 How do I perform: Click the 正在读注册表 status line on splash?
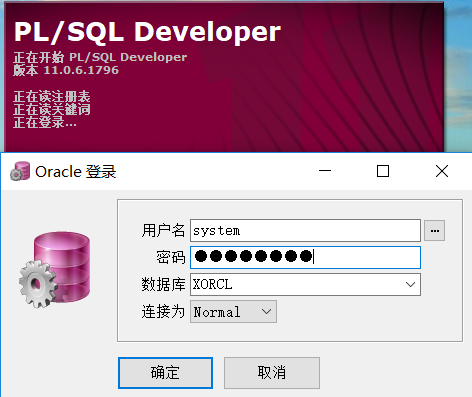pos(52,97)
